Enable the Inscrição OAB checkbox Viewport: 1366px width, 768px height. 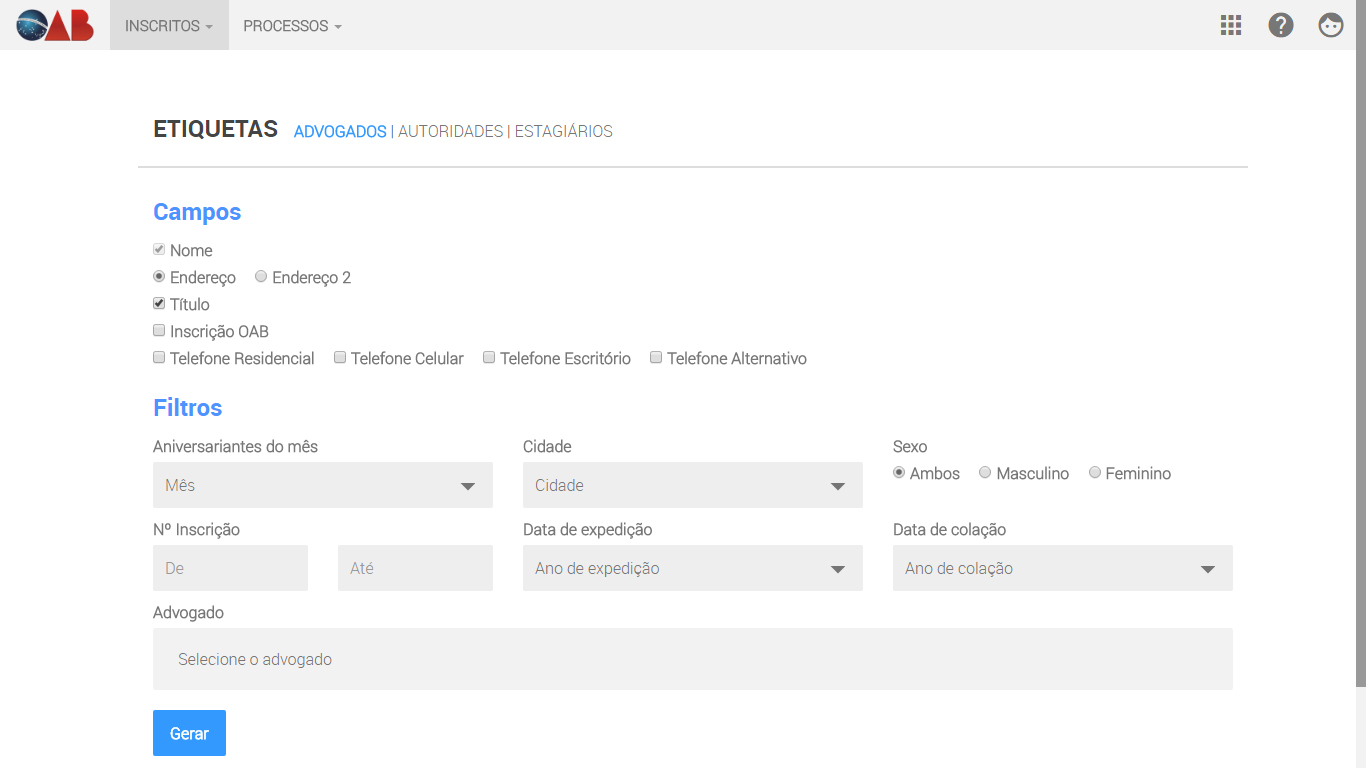[159, 331]
